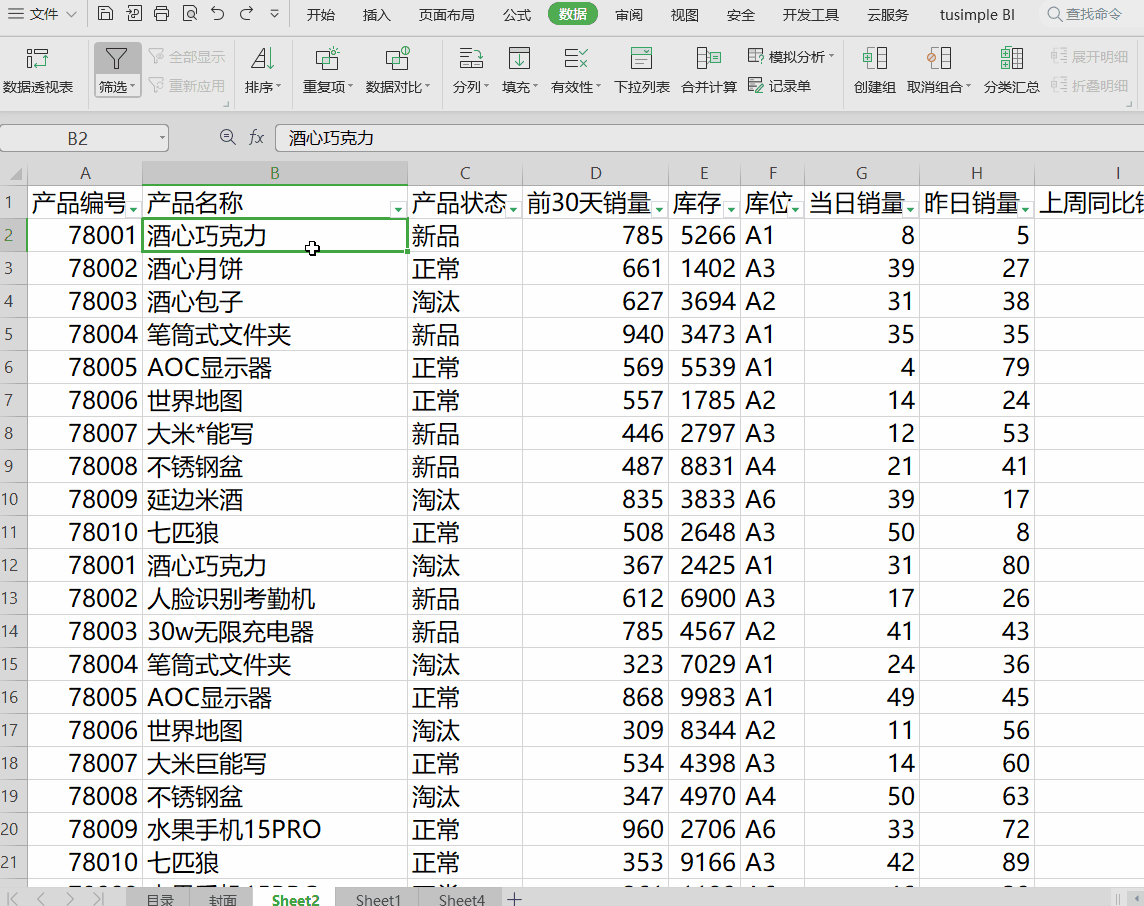Expand the quick access toolbar dropdown
1144x906 pixels.
tap(274, 14)
